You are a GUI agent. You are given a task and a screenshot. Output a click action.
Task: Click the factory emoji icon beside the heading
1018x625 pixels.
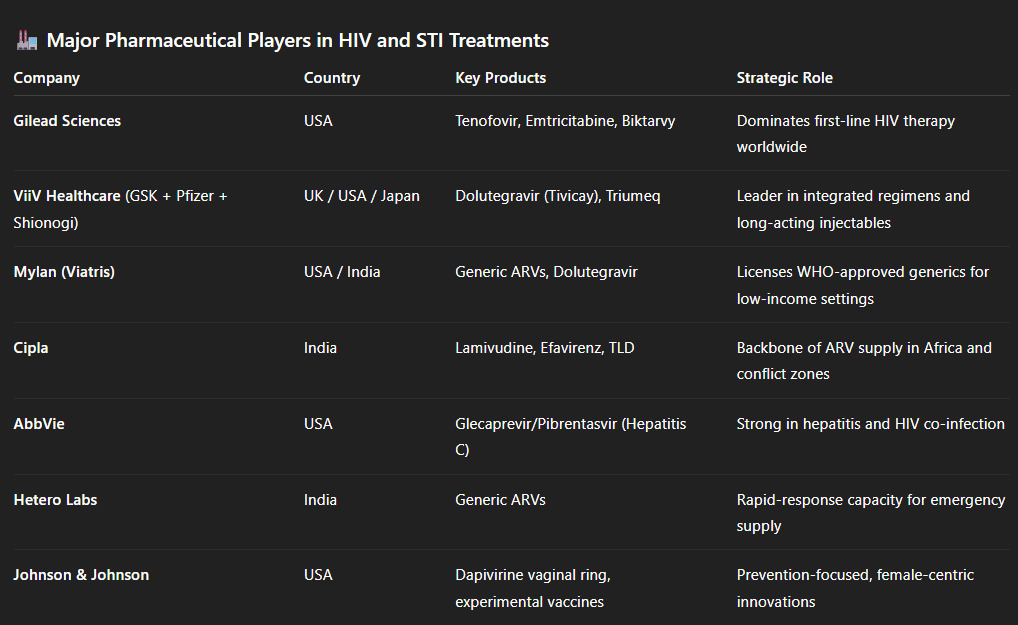click(x=27, y=40)
